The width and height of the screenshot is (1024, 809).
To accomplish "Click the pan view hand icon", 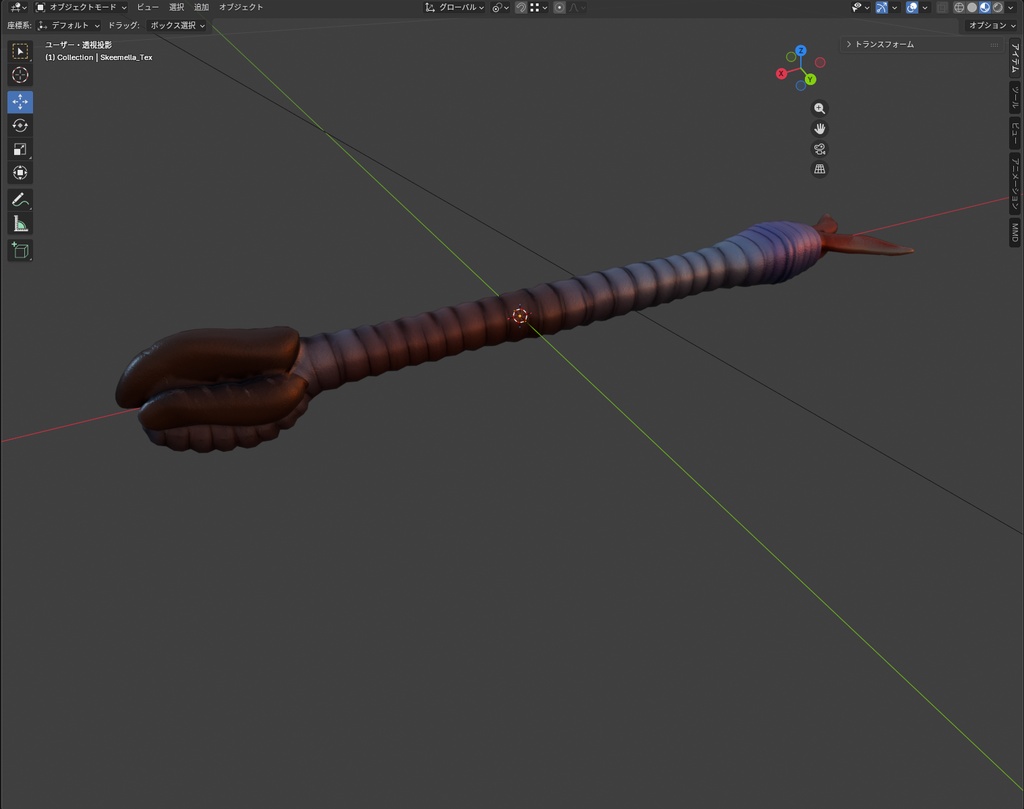I will coord(820,129).
